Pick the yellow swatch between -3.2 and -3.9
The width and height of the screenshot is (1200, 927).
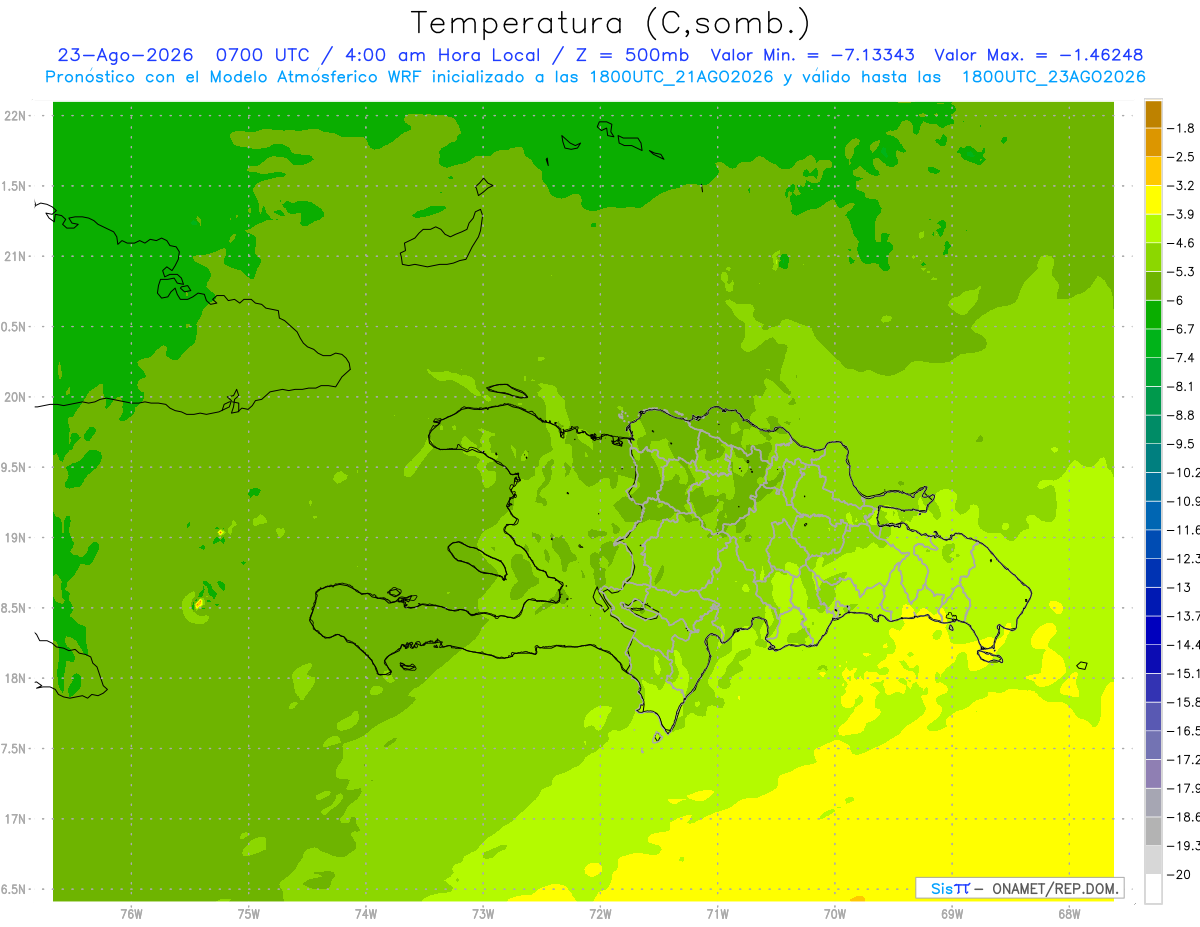tap(1153, 200)
